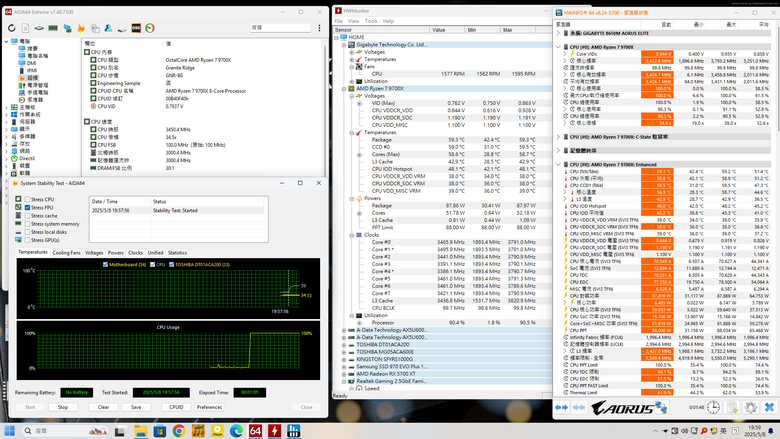The width and height of the screenshot is (780, 439).
Task: Reset HWiNFO clock timer icon
Action: click(713, 407)
